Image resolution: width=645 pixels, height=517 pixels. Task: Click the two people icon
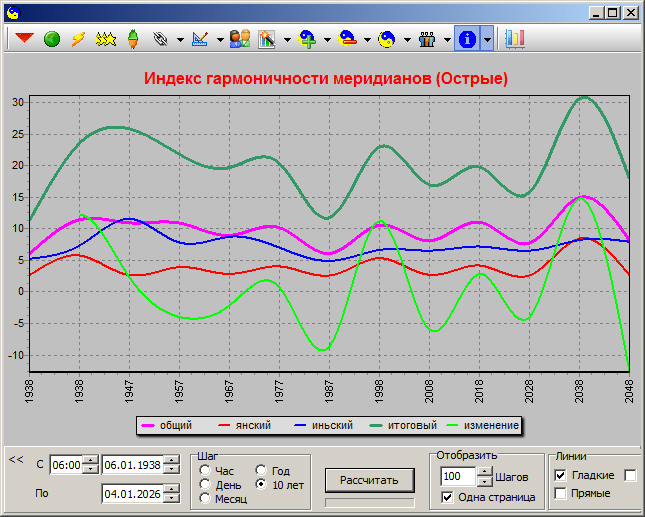point(239,39)
